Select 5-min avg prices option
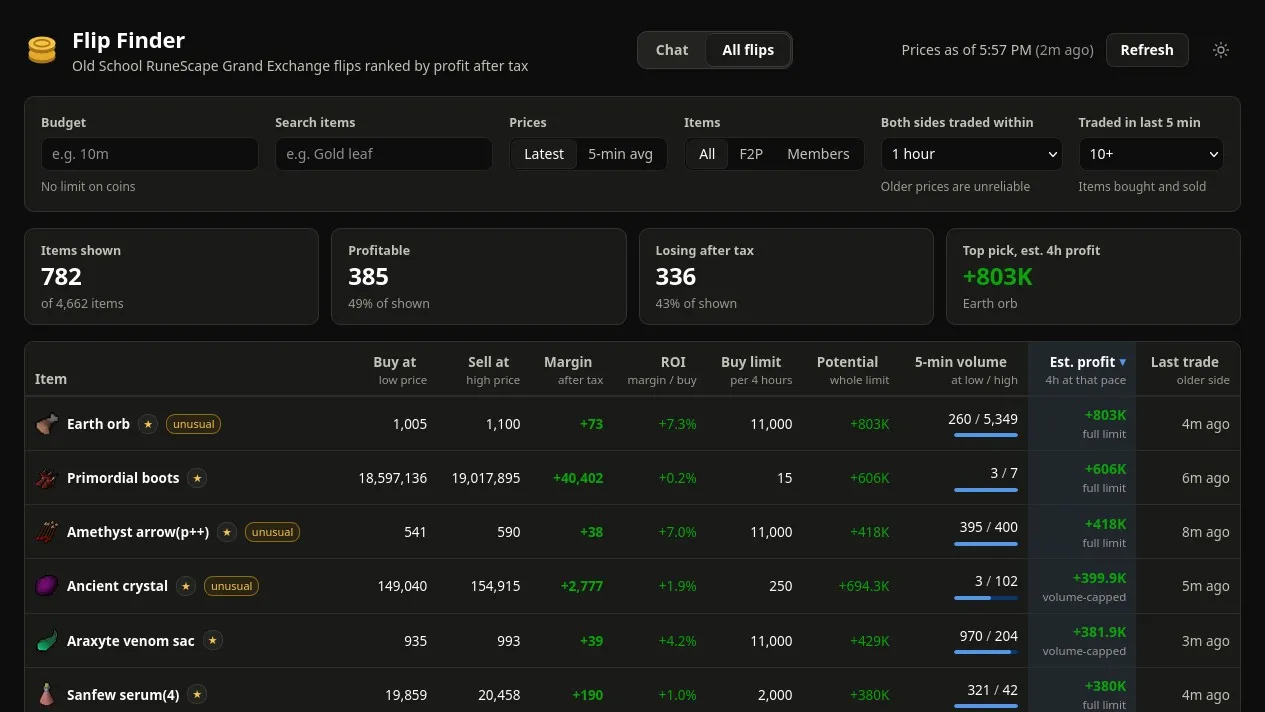The height and width of the screenshot is (712, 1265). (x=620, y=154)
